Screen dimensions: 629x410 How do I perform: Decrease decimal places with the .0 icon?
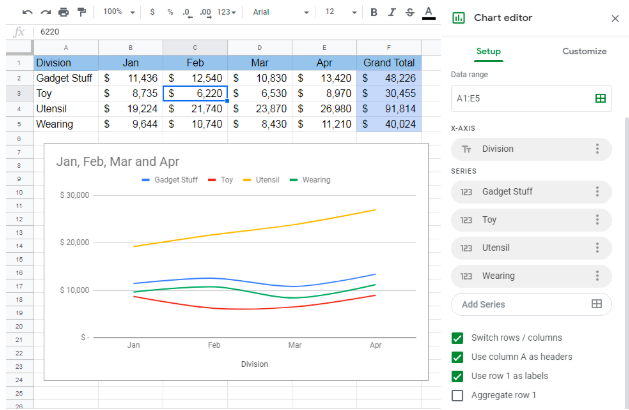pos(187,12)
